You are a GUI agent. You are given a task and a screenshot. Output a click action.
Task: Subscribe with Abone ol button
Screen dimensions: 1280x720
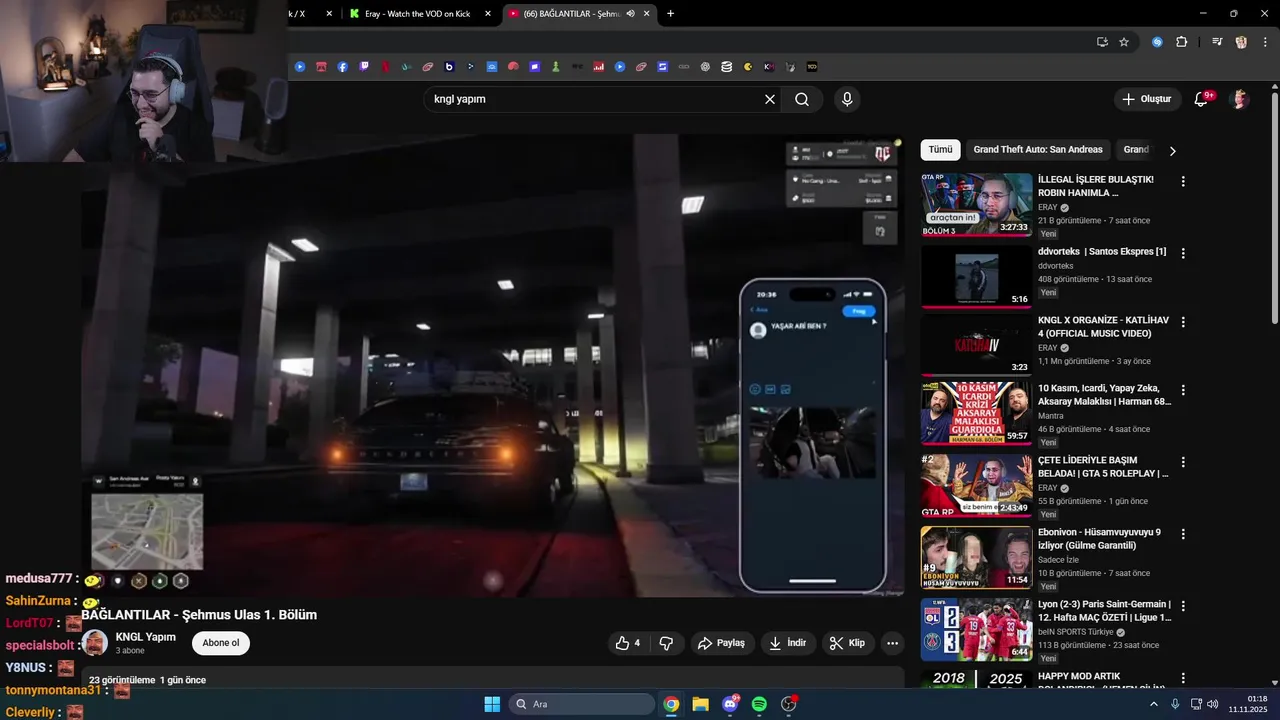[x=221, y=643]
